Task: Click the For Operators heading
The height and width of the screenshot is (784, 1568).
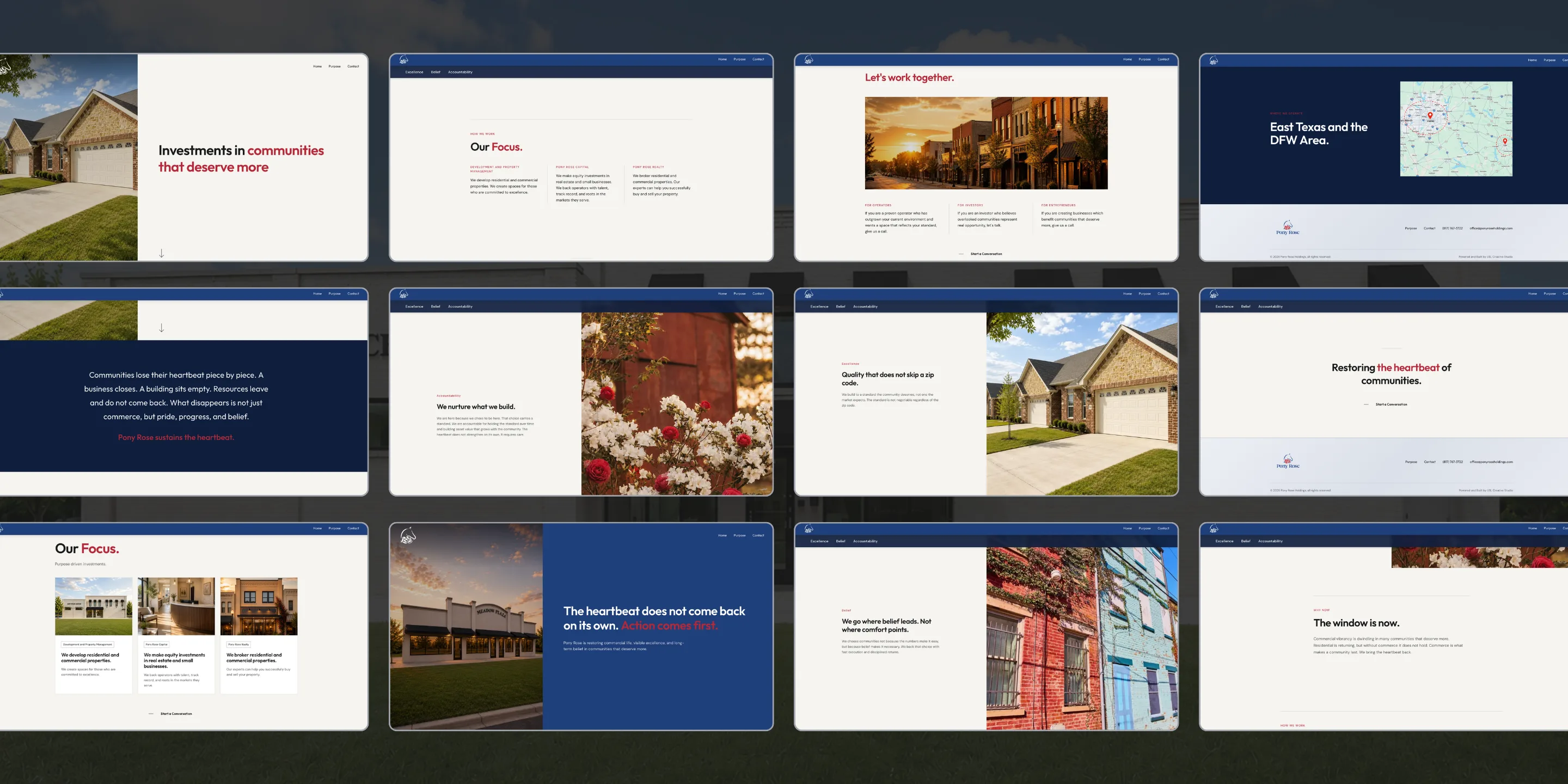Action: (x=878, y=205)
